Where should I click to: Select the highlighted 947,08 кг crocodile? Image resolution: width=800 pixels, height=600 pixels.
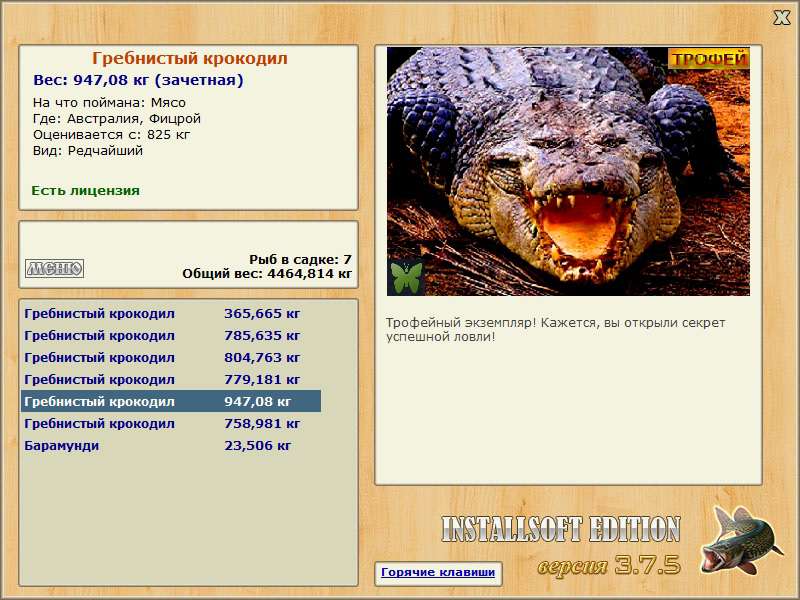coord(171,401)
